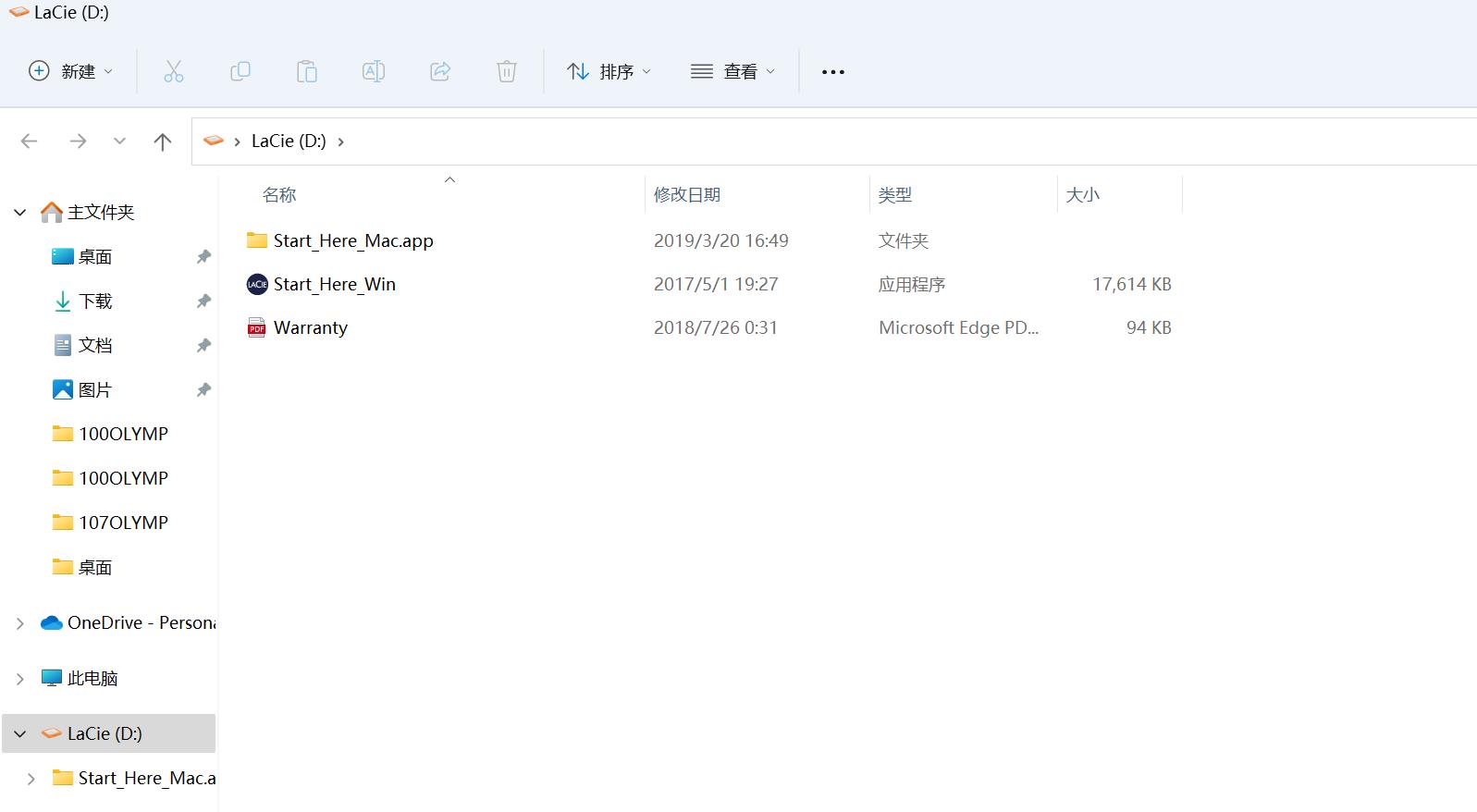Open the three-dot more options menu
This screenshot has width=1477, height=812.
click(x=833, y=71)
